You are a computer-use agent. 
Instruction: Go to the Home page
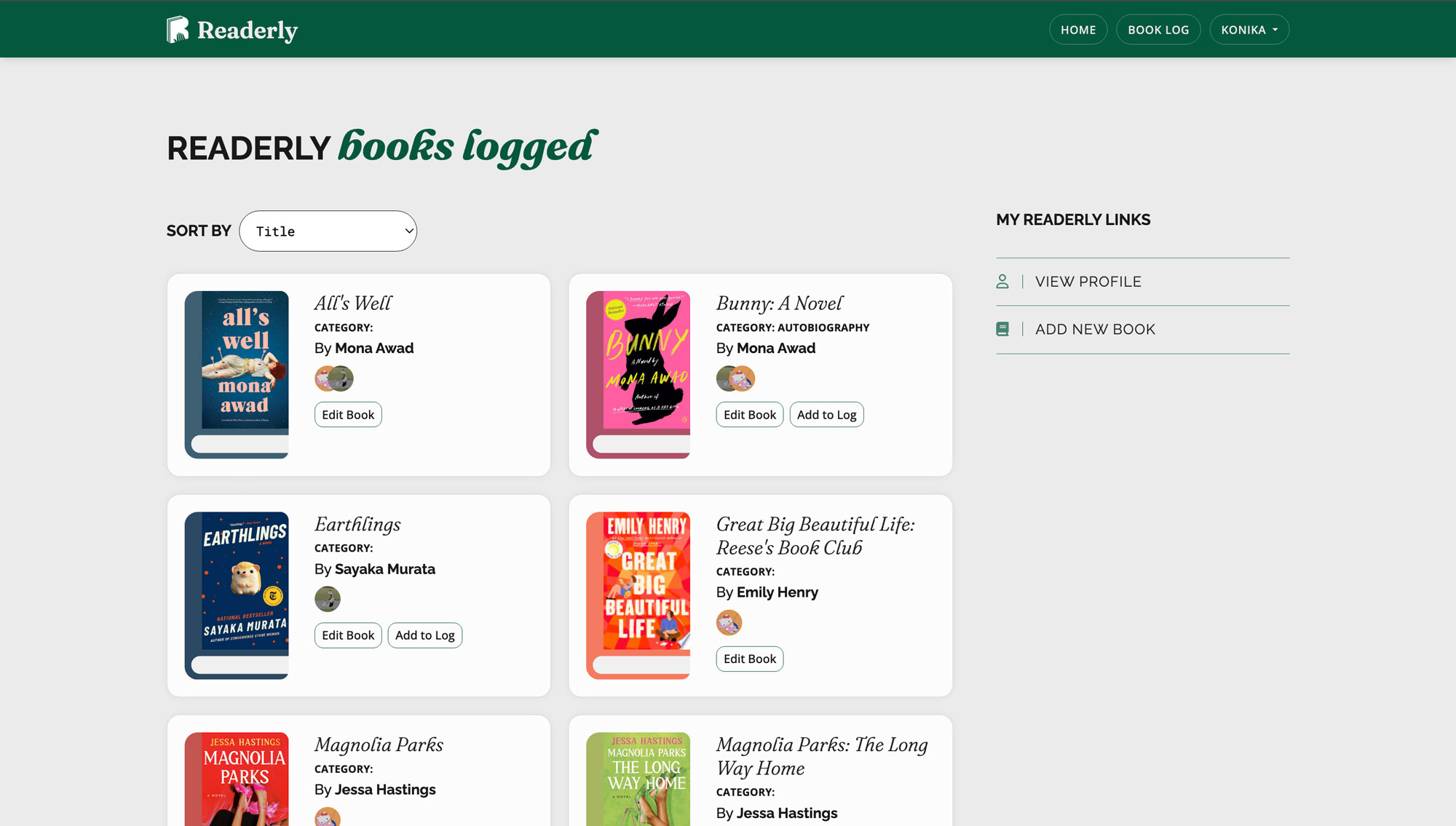click(1078, 30)
